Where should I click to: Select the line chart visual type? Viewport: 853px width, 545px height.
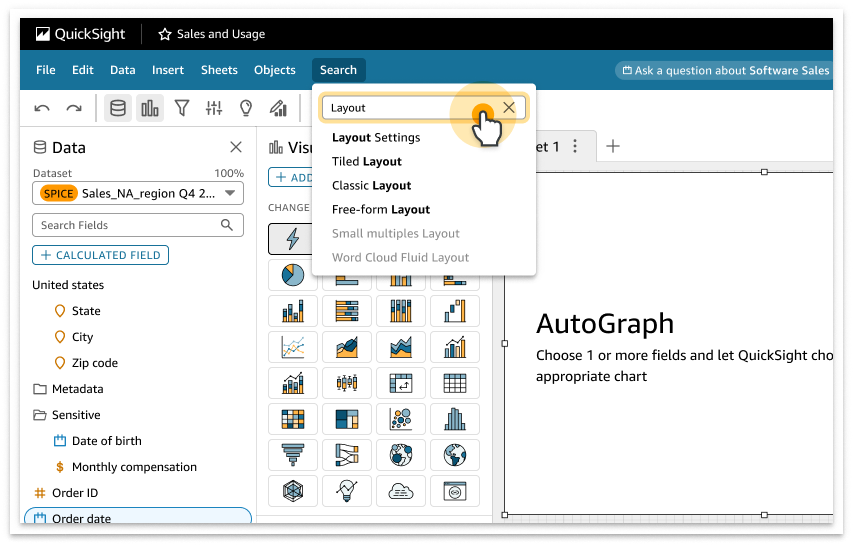293,346
